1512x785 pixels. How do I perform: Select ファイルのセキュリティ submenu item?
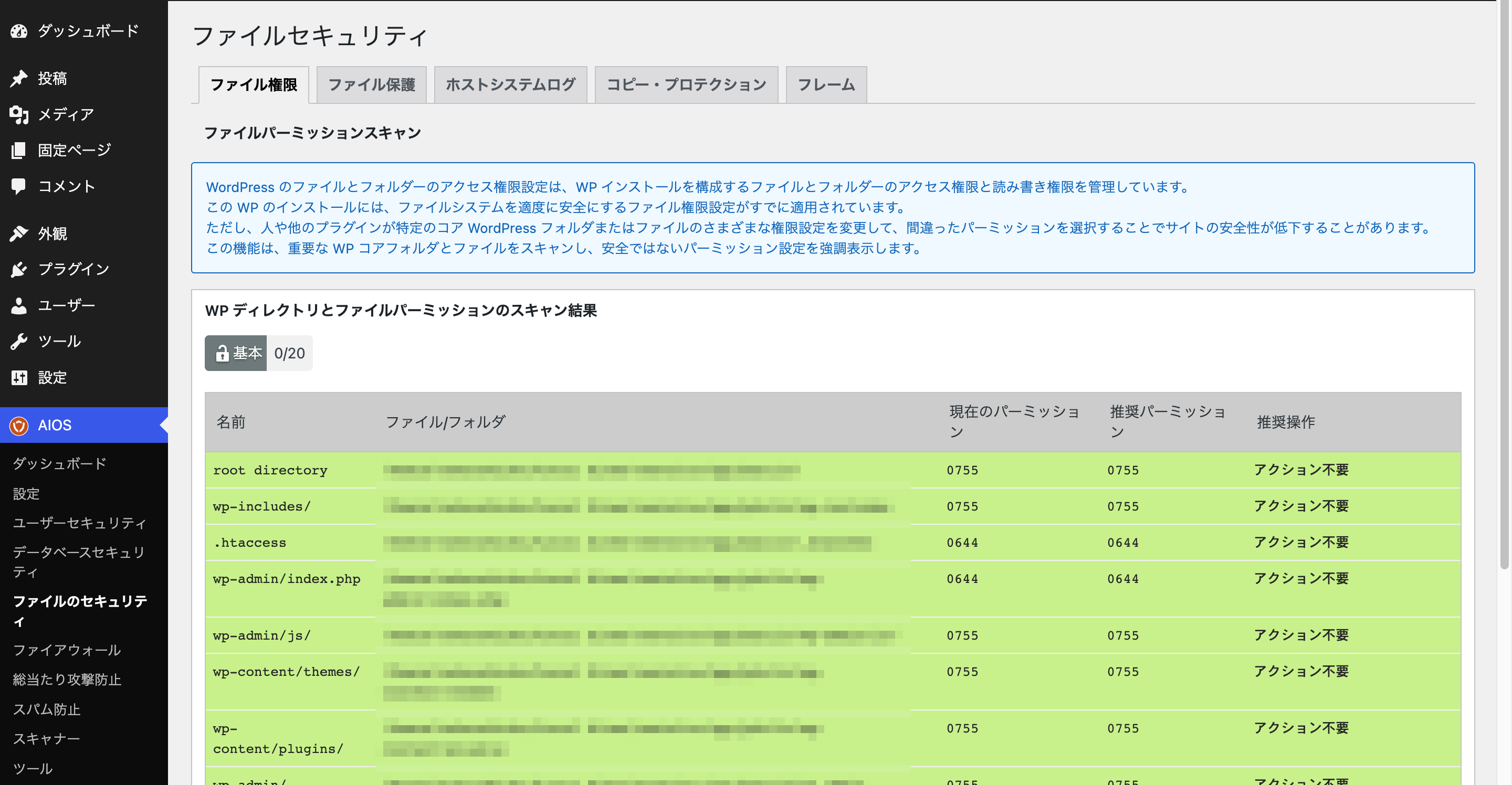(80, 611)
